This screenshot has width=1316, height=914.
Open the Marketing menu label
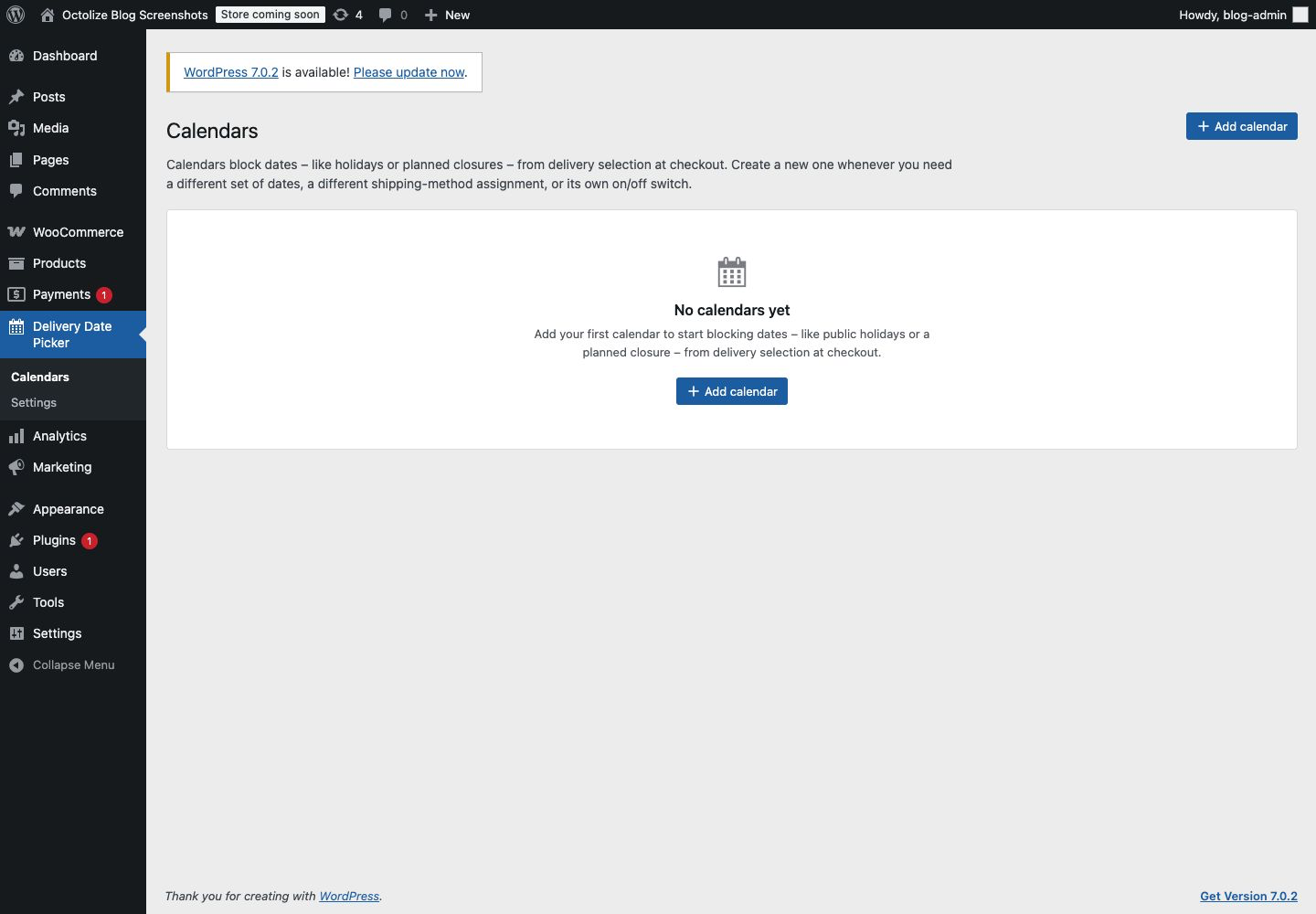[62, 467]
